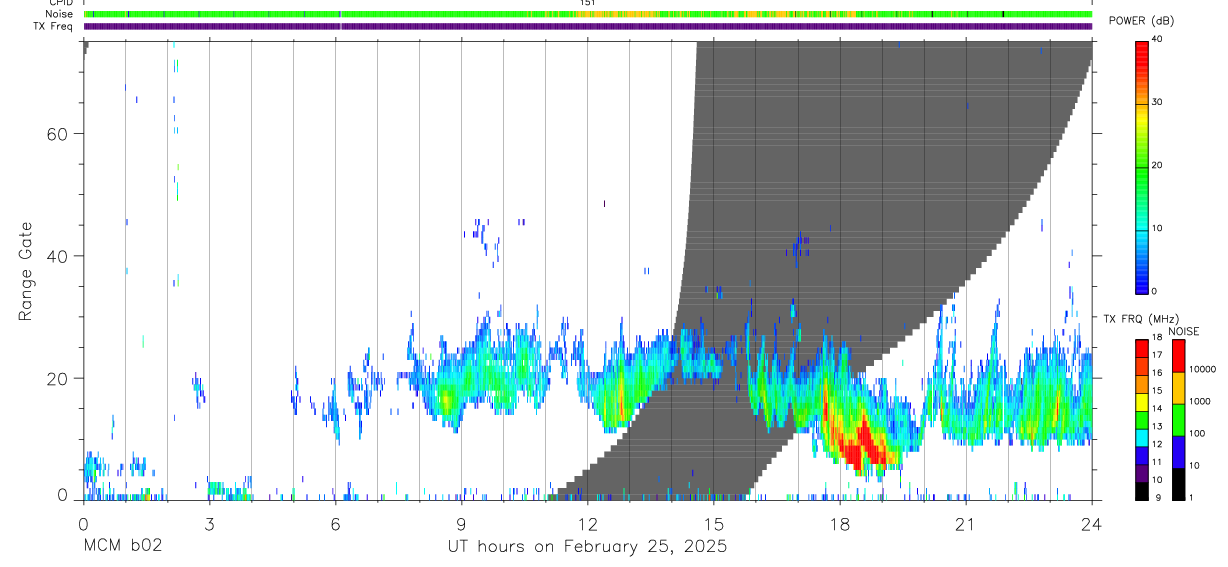The image size is (1228, 567).
Task: Click the 100 label on NOISE scale
Action: (x=1196, y=433)
